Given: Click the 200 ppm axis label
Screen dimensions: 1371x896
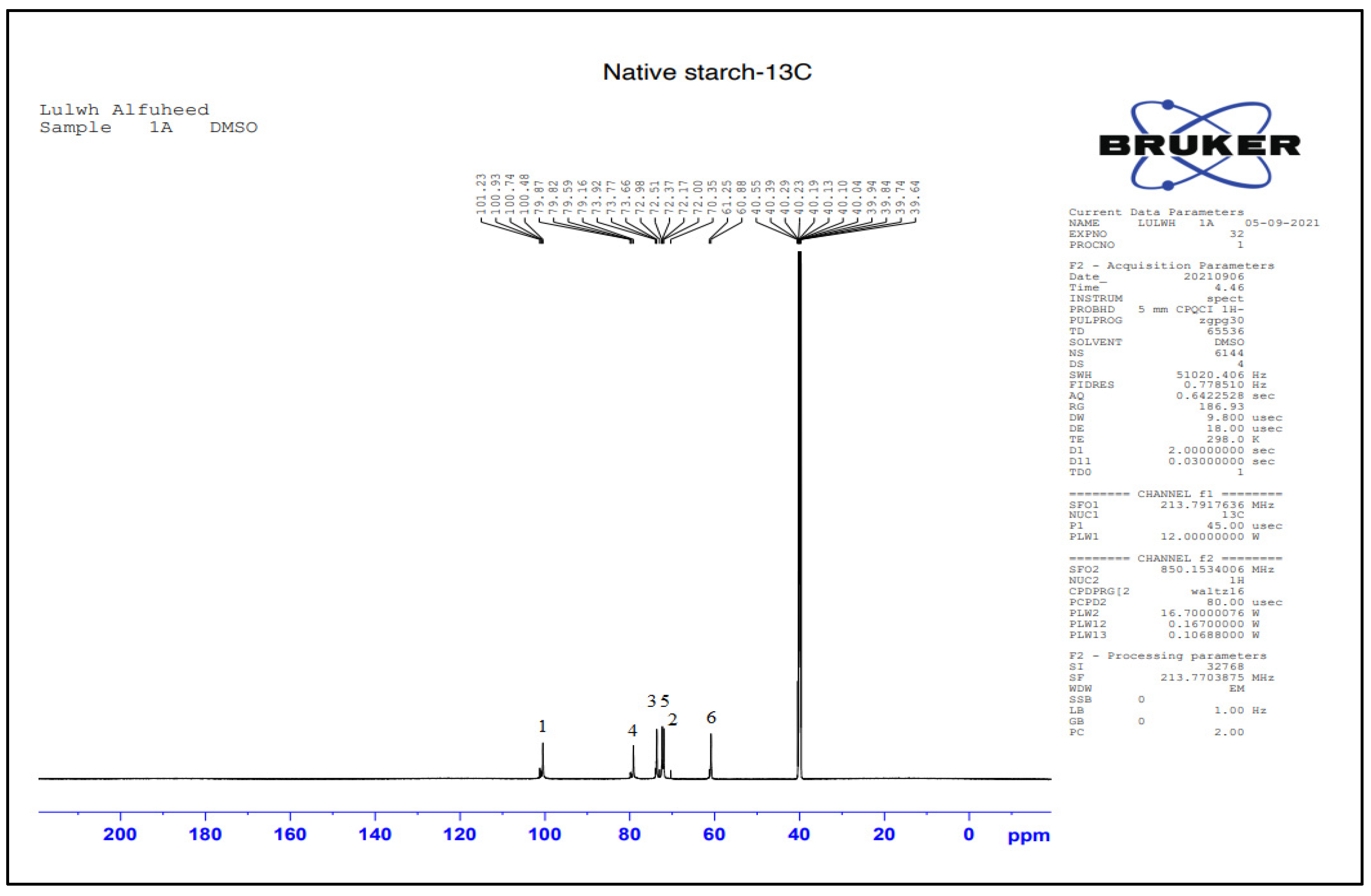Looking at the screenshot, I should coord(120,834).
